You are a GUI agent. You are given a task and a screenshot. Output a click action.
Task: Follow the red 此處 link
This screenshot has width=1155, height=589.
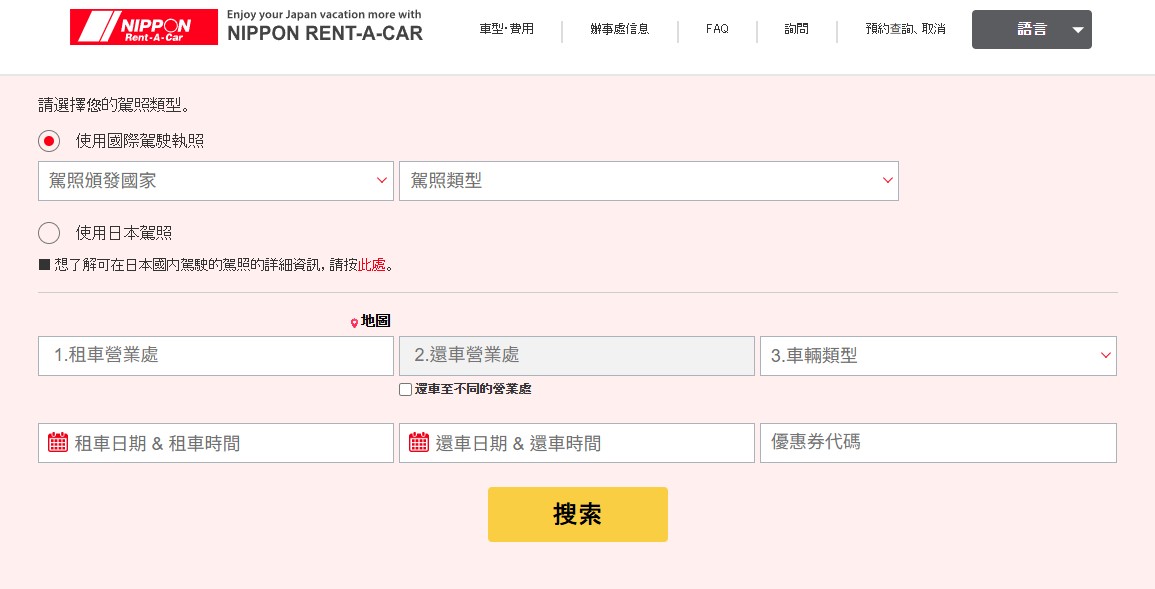pyautogui.click(x=372, y=265)
